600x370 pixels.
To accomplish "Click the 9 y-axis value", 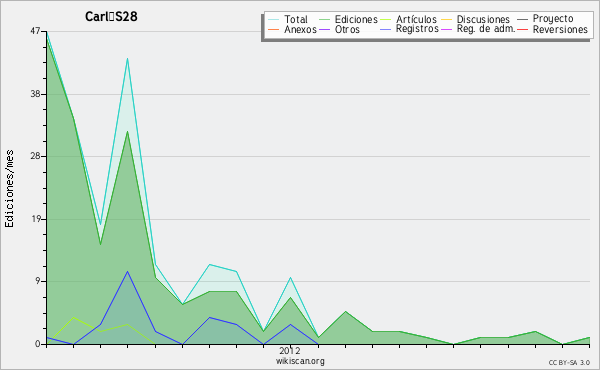I will [38, 282].
